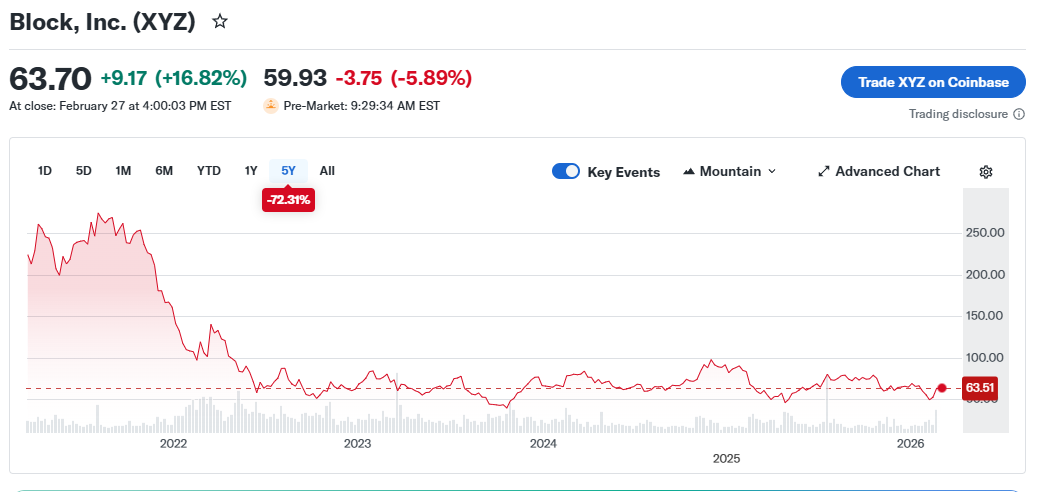Click the At close February 27 timestamp
This screenshot has width=1040, height=492.
120,106
